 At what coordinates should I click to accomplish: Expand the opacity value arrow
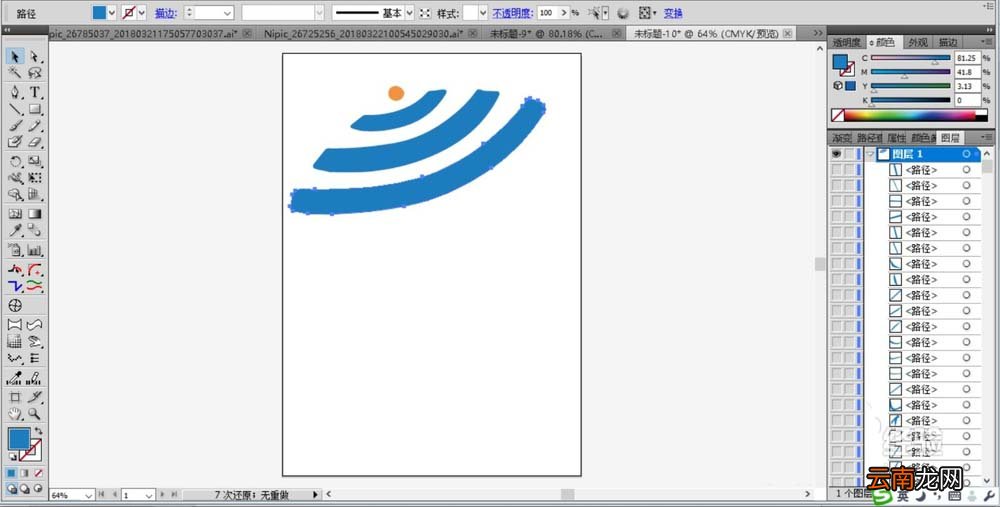pos(564,13)
